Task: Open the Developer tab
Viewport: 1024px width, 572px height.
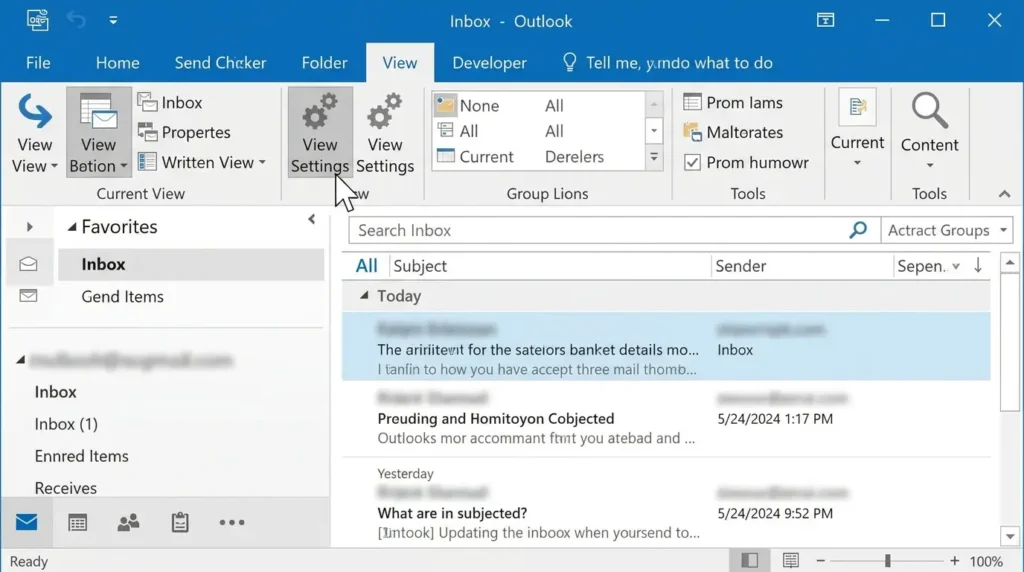Action: (489, 63)
